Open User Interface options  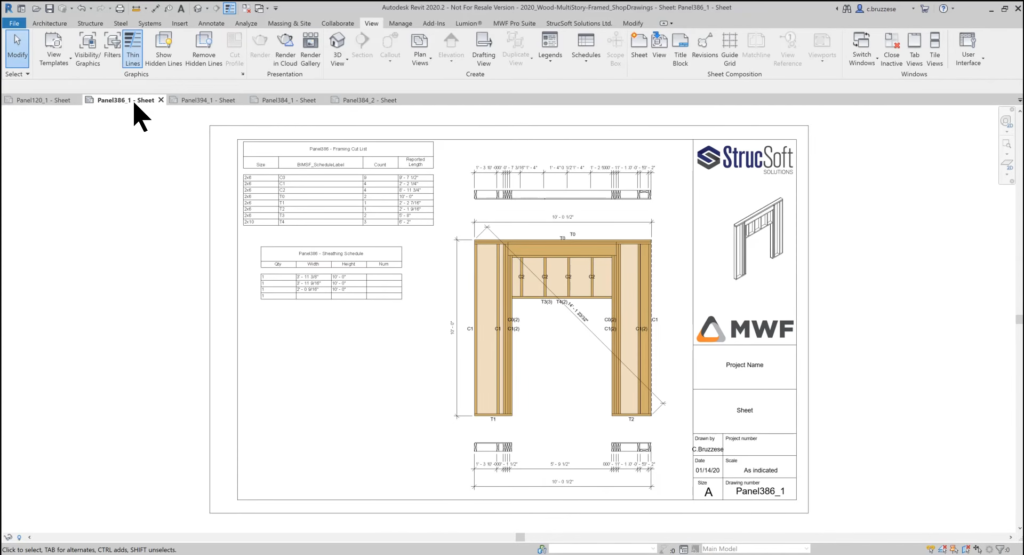968,49
